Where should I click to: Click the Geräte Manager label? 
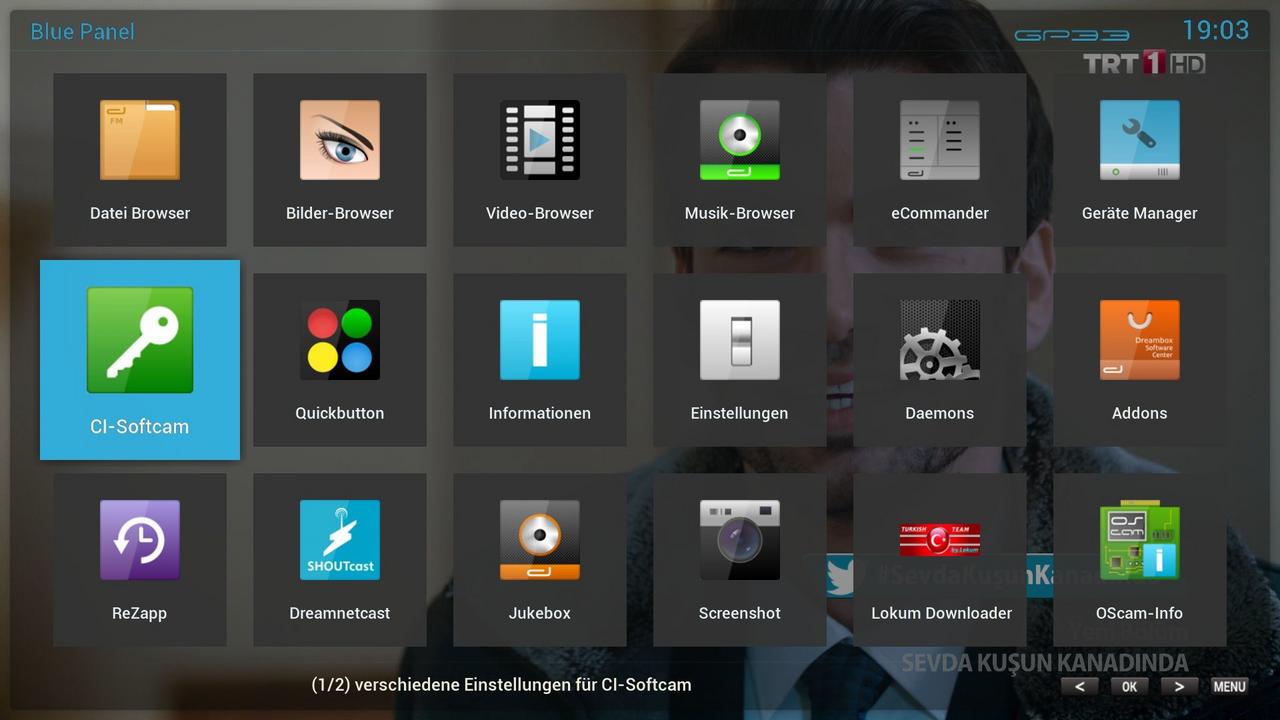pyautogui.click(x=1140, y=213)
